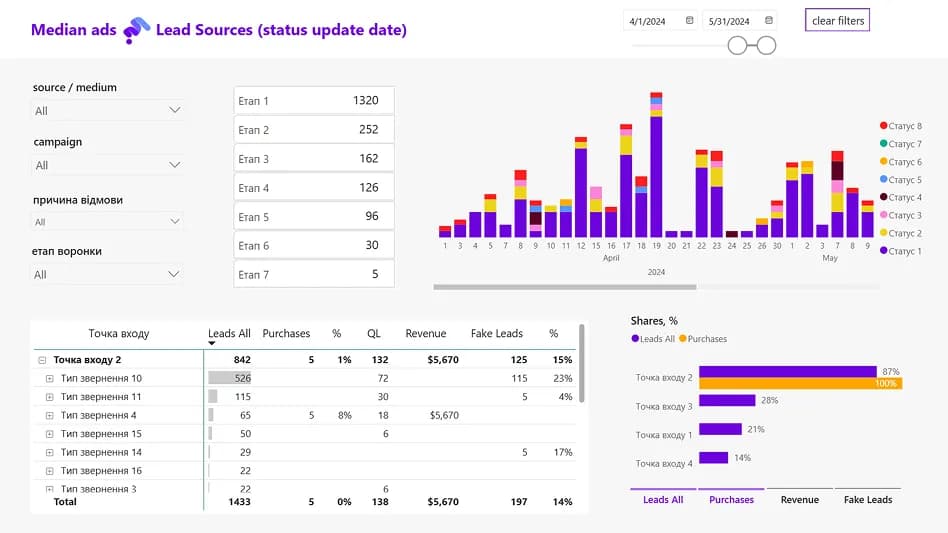This screenshot has width=948, height=533.
Task: Open the end date calendar picker icon
Action: pyautogui.click(x=769, y=20)
